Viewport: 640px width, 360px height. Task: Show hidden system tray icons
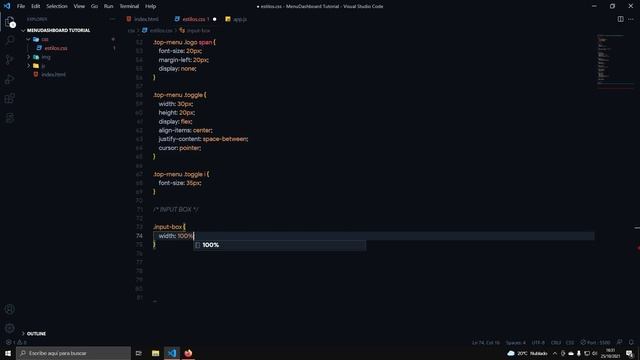555,353
